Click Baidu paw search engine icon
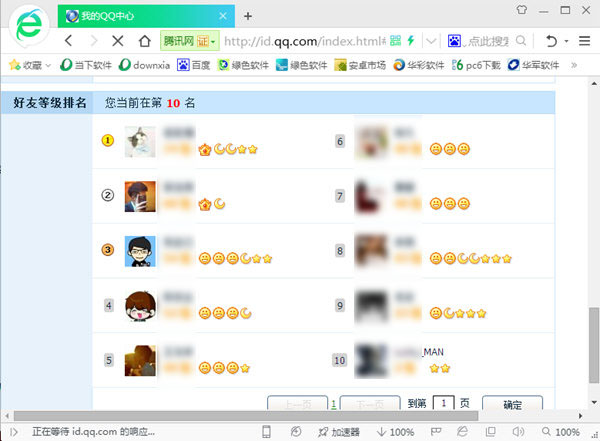 pos(454,41)
